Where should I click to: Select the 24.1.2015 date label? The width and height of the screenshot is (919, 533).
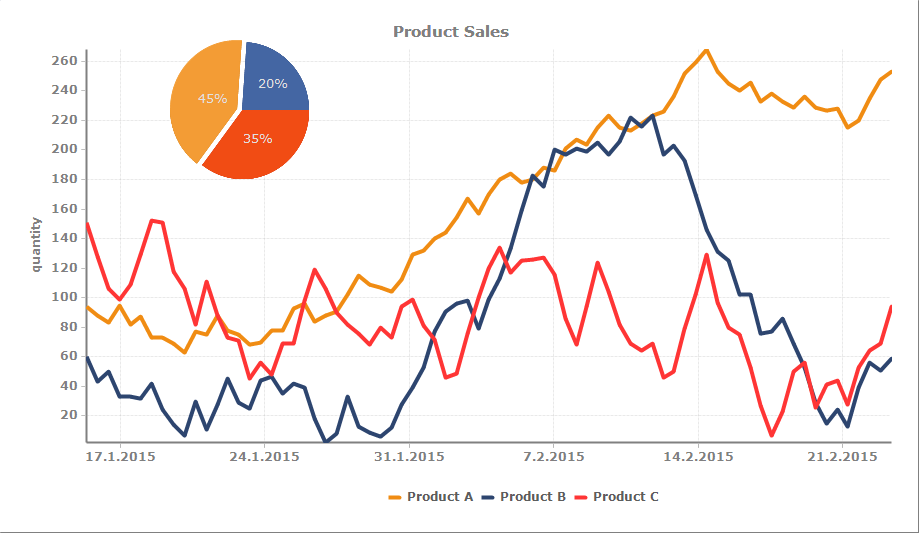(265, 457)
